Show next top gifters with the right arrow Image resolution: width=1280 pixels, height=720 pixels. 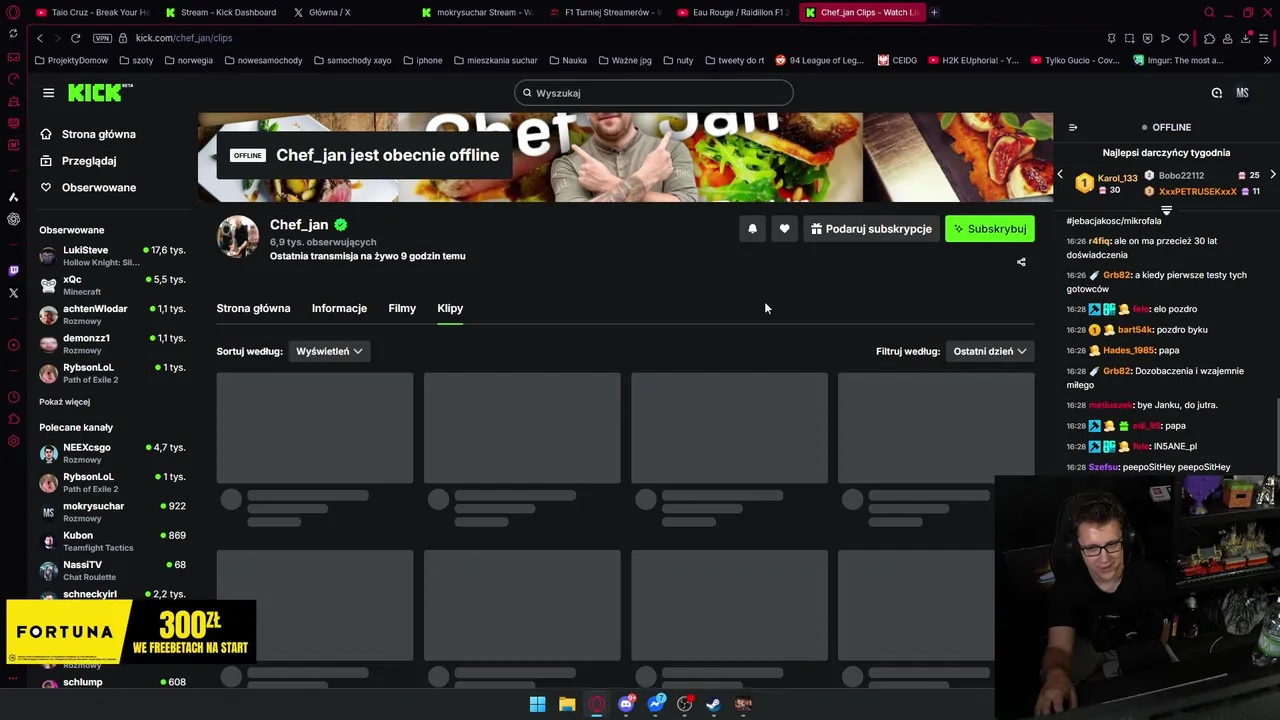(1272, 175)
